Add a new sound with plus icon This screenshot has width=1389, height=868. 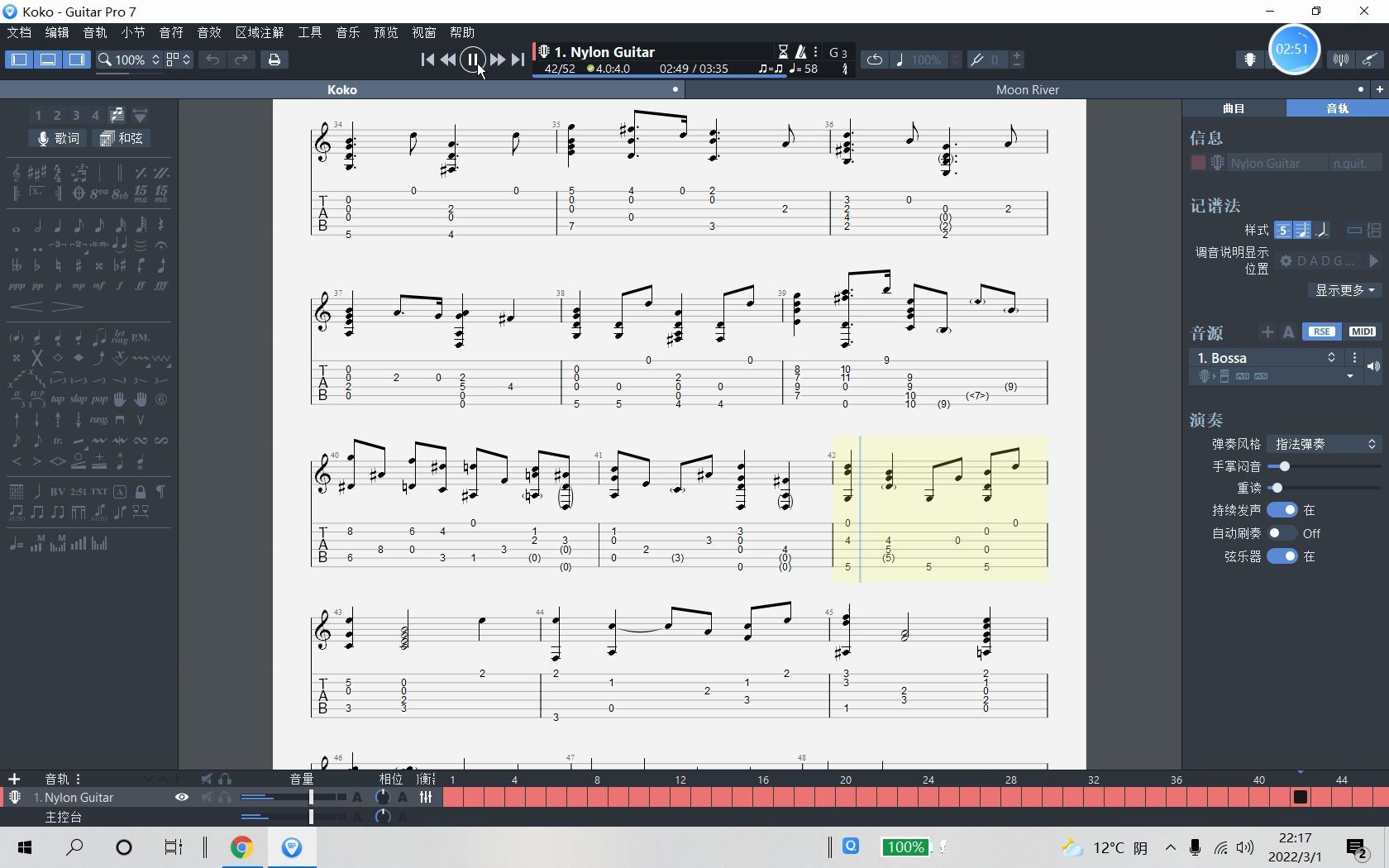click(x=1267, y=331)
